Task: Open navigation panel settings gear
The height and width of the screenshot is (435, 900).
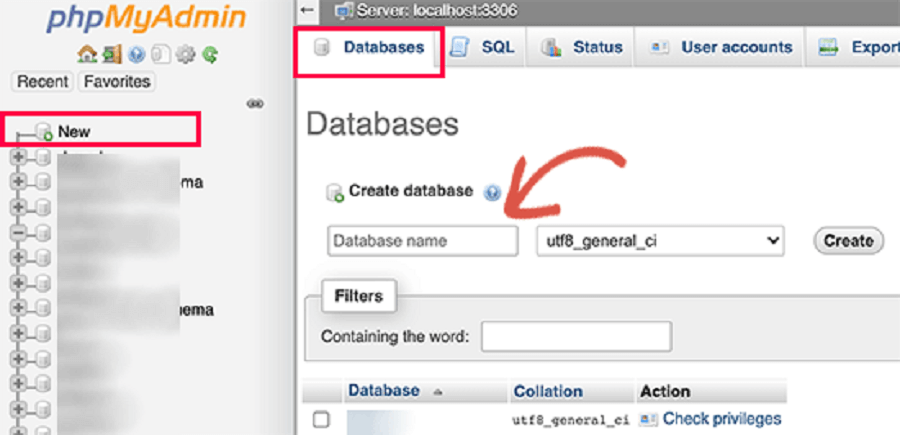Action: point(186,55)
